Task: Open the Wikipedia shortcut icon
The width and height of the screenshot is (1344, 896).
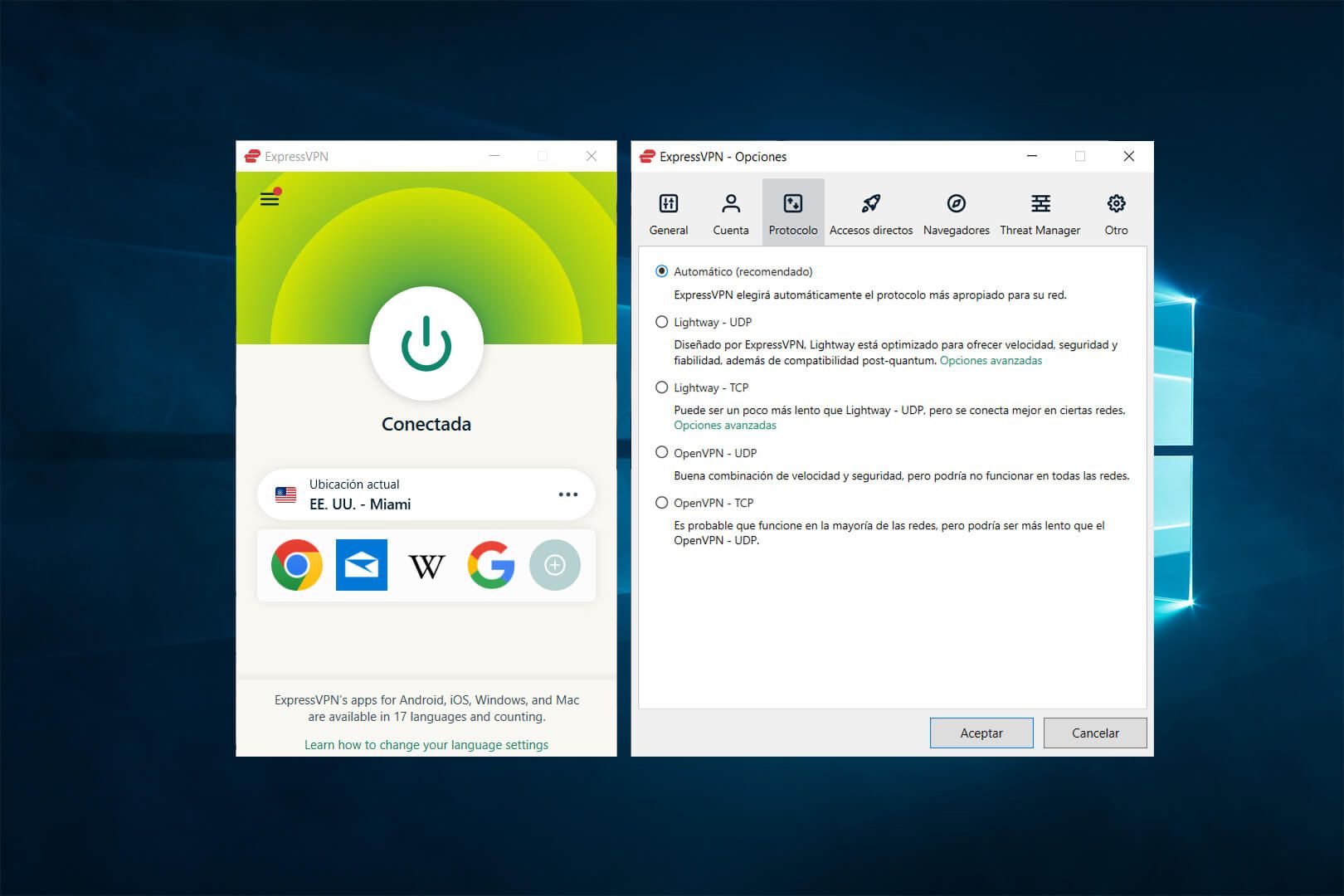Action: coord(426,567)
